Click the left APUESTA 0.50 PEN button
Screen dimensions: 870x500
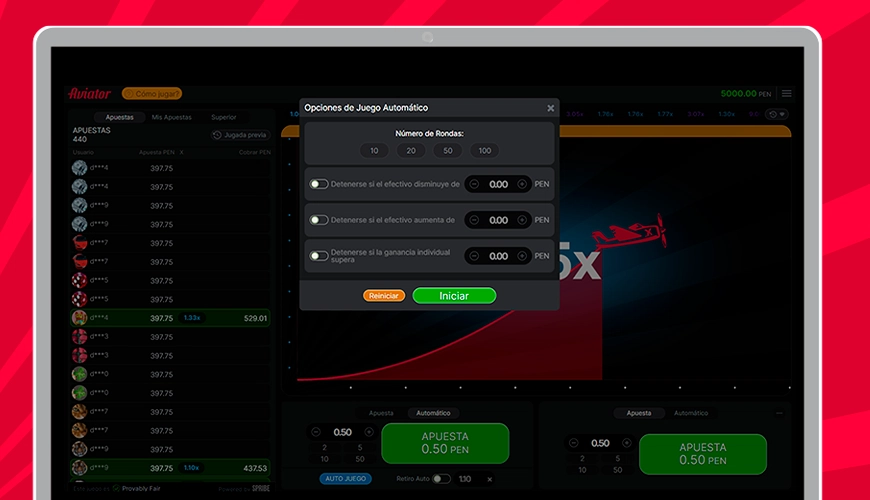(445, 443)
